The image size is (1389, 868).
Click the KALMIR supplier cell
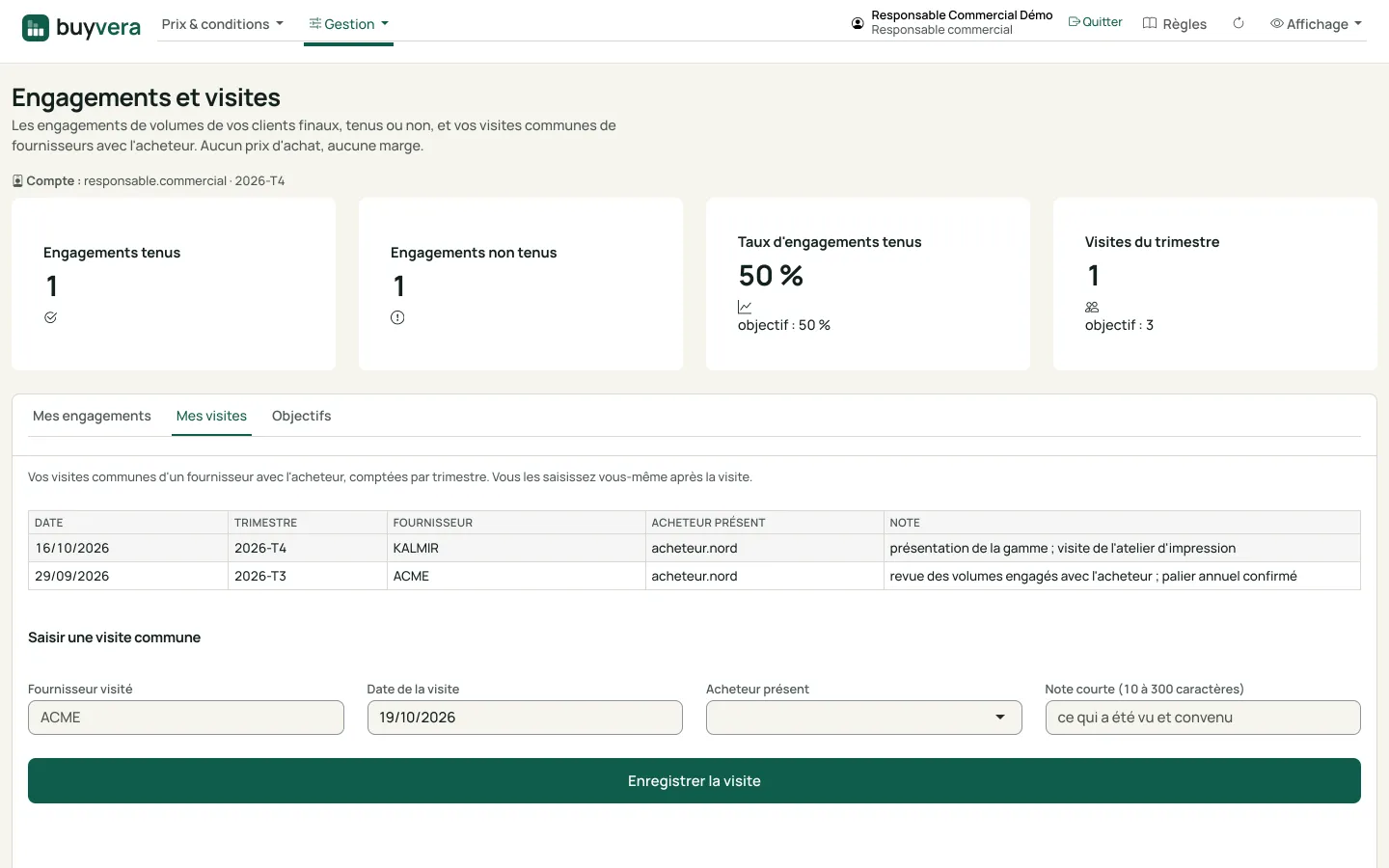pos(516,548)
